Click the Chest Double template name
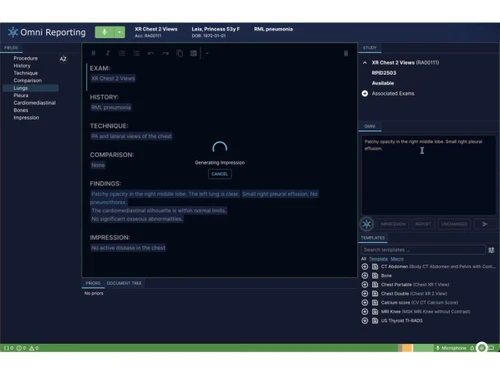 coord(395,294)
